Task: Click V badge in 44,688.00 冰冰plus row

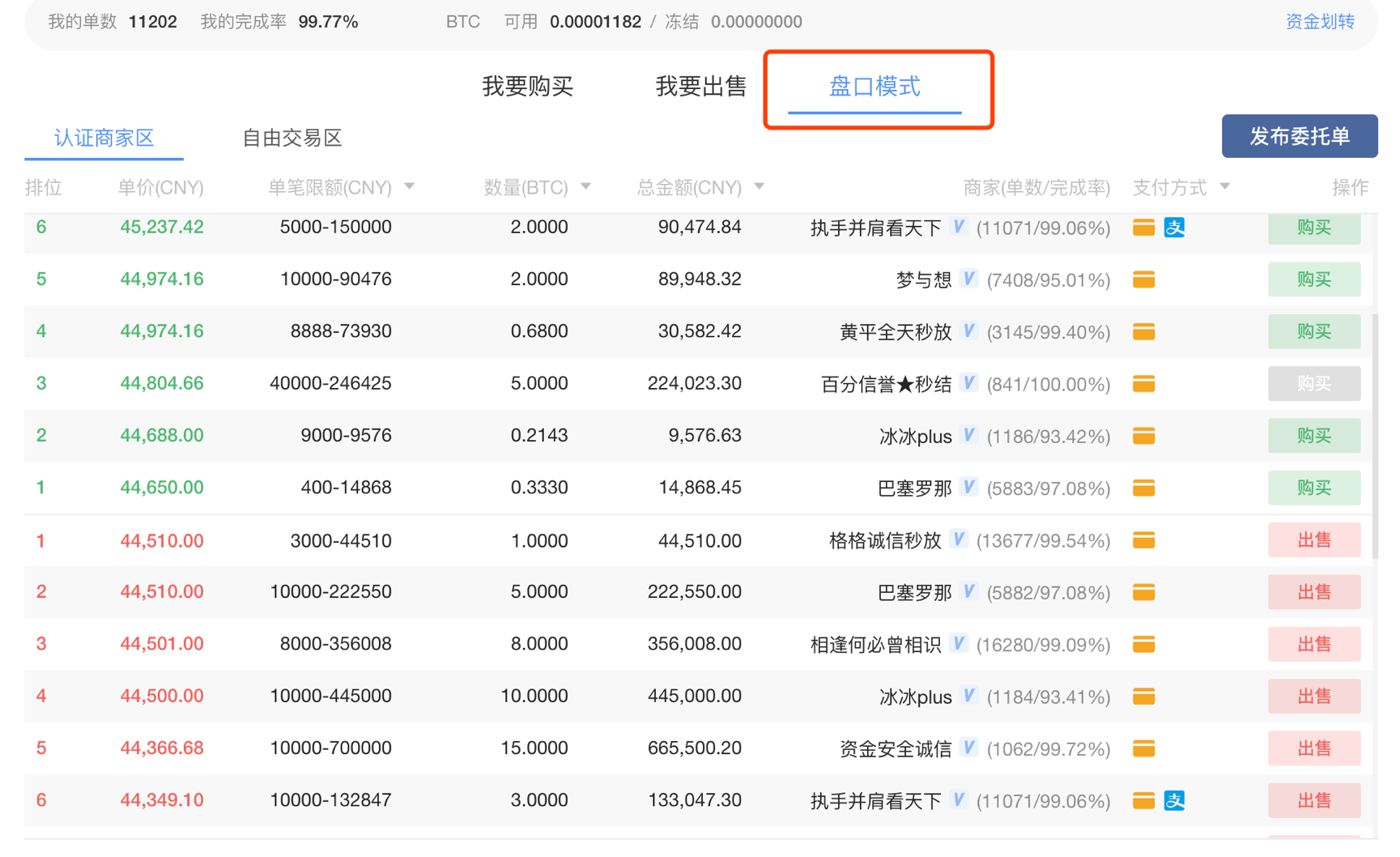Action: click(968, 435)
